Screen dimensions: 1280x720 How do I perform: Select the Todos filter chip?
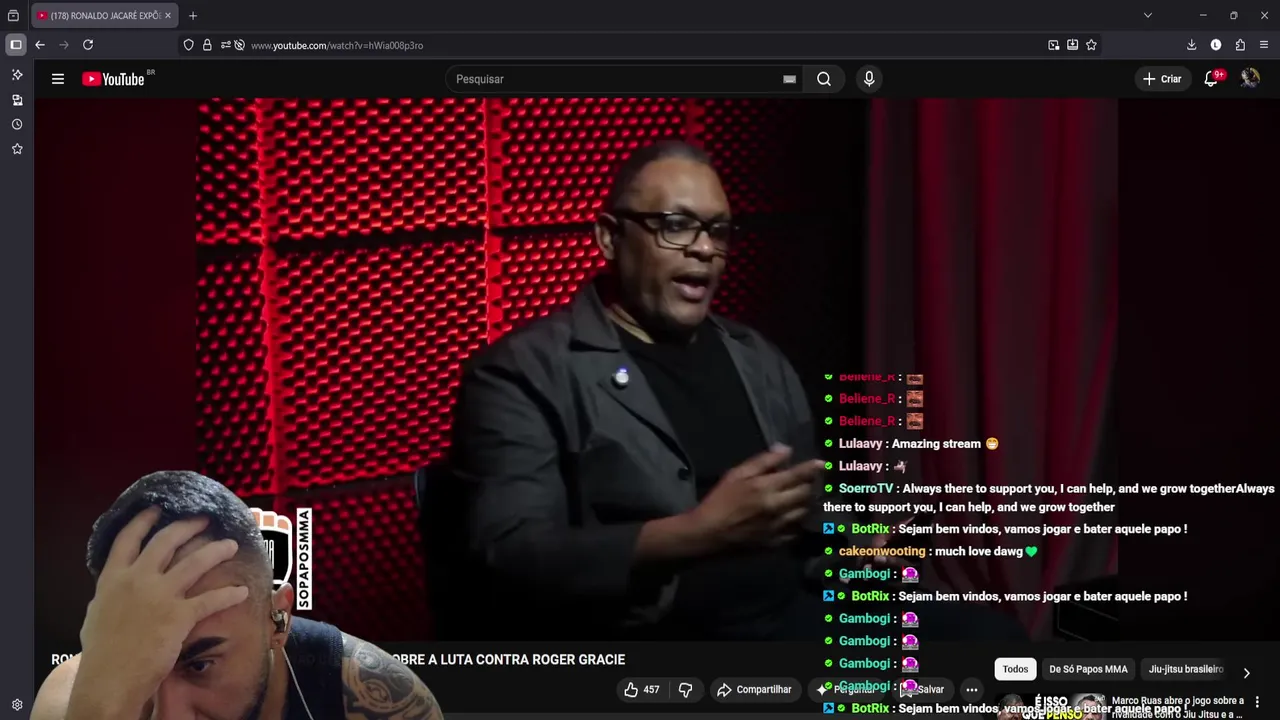(x=1015, y=669)
